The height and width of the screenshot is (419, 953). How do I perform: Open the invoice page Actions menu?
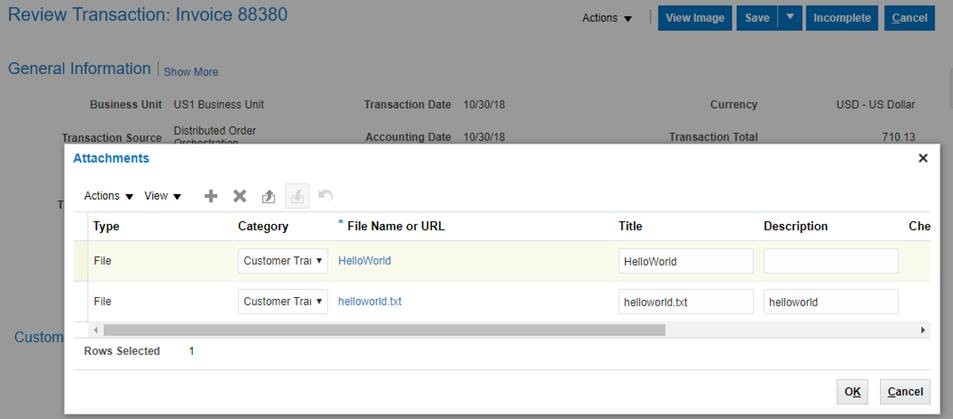(x=607, y=18)
